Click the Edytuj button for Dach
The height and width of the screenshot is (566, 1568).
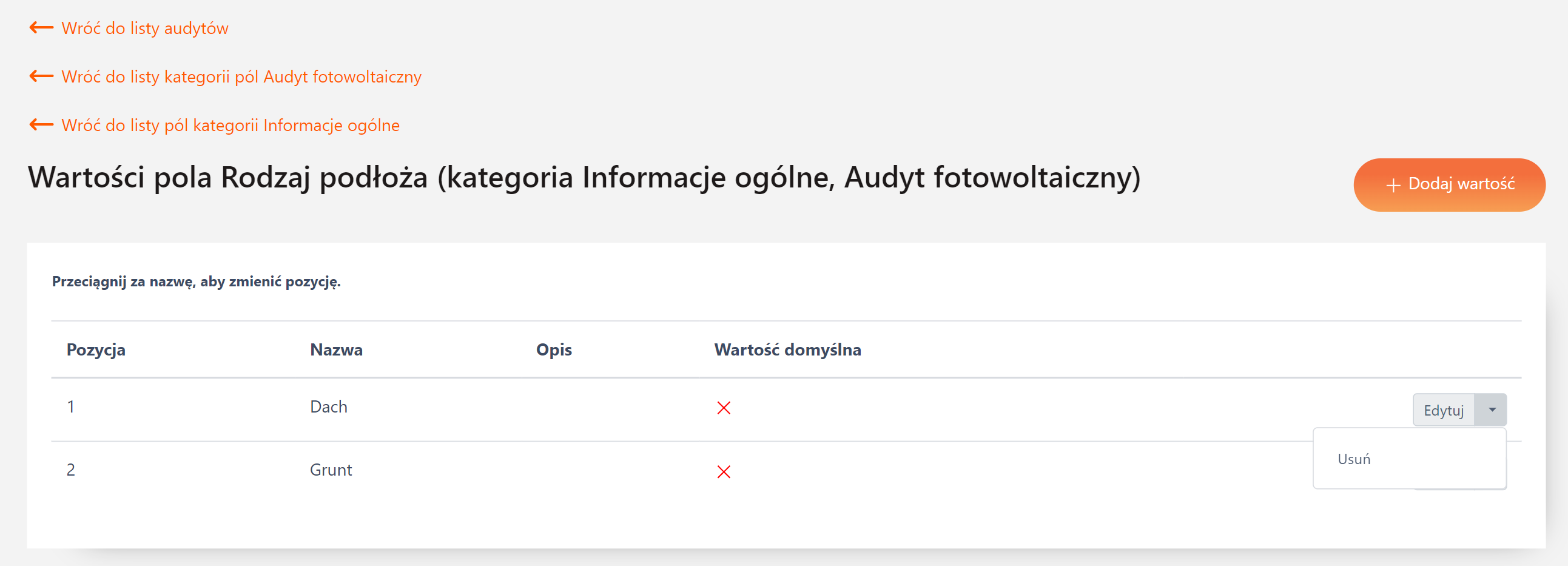1442,410
